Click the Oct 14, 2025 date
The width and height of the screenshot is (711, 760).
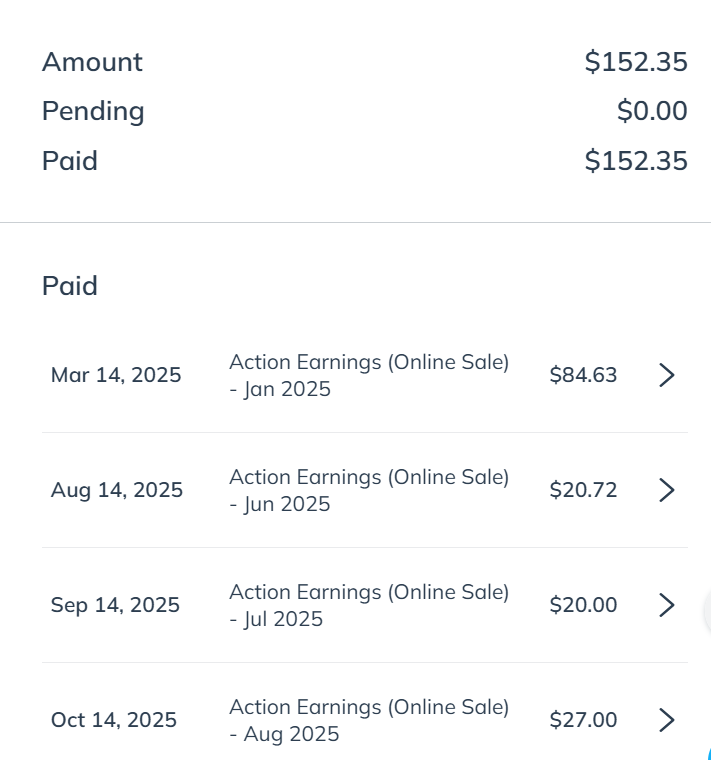coord(114,720)
